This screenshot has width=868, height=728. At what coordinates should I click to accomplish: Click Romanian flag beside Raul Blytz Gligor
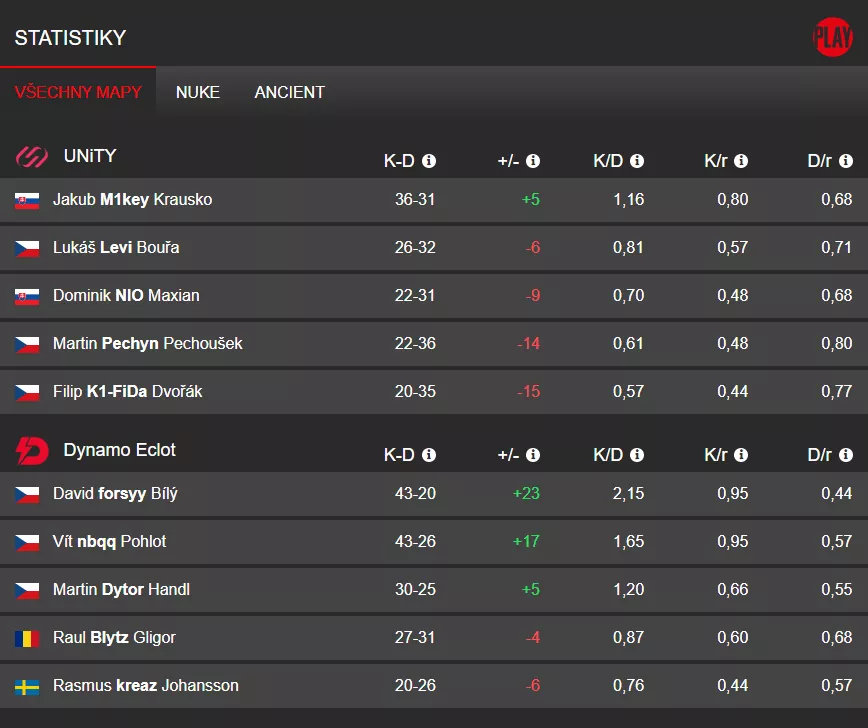click(x=27, y=638)
